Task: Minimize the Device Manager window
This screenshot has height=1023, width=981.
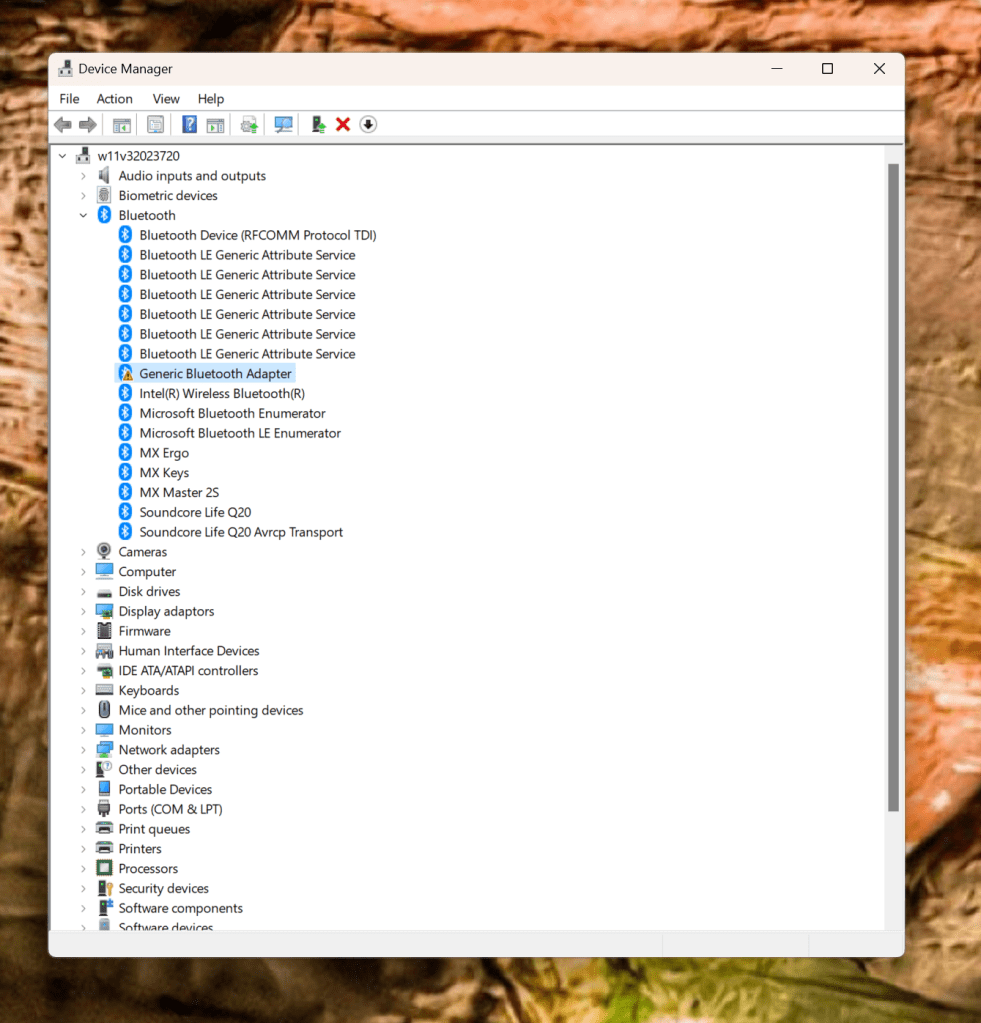Action: [x=776, y=69]
